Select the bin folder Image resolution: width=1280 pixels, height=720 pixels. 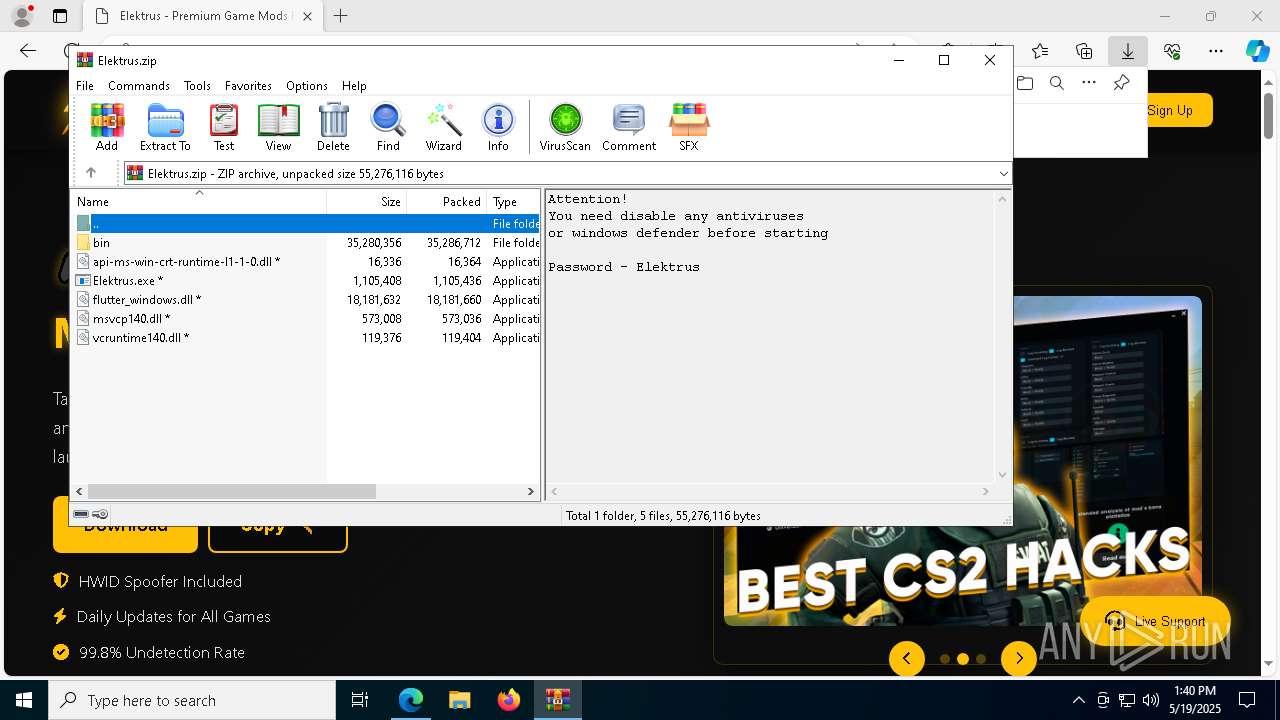pyautogui.click(x=305, y=243)
